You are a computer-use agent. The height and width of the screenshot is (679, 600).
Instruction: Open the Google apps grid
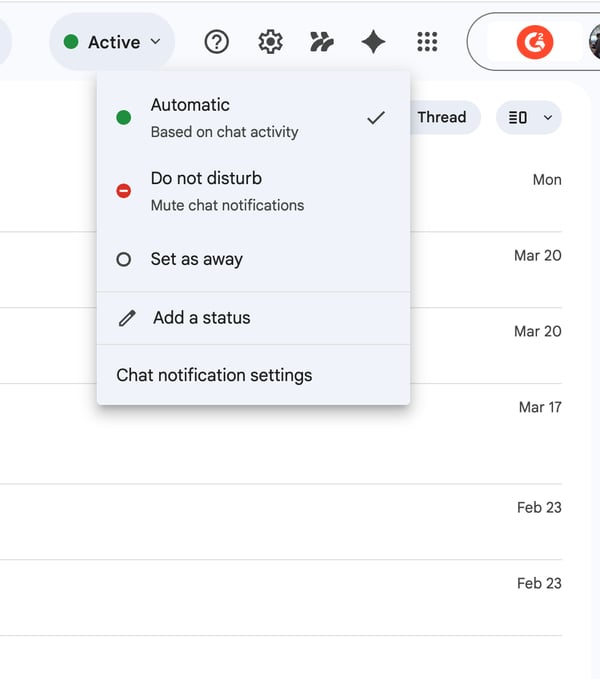[x=427, y=42]
